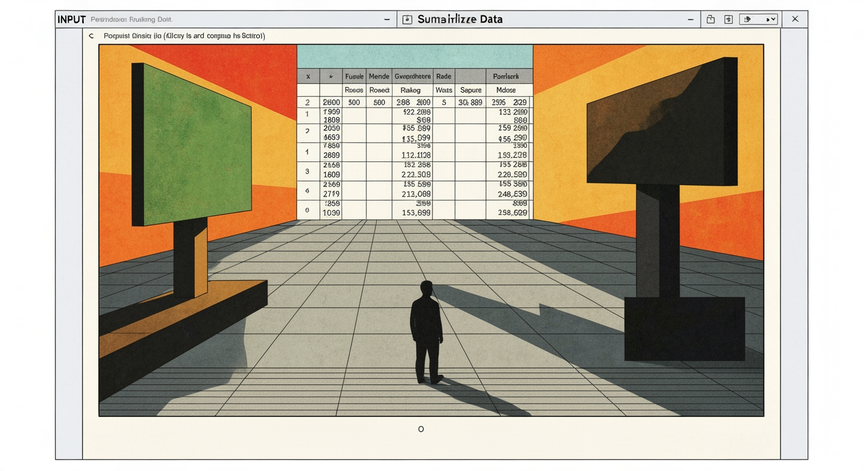Click the cell value 112.1108
The height and width of the screenshot is (471, 864).
point(416,155)
